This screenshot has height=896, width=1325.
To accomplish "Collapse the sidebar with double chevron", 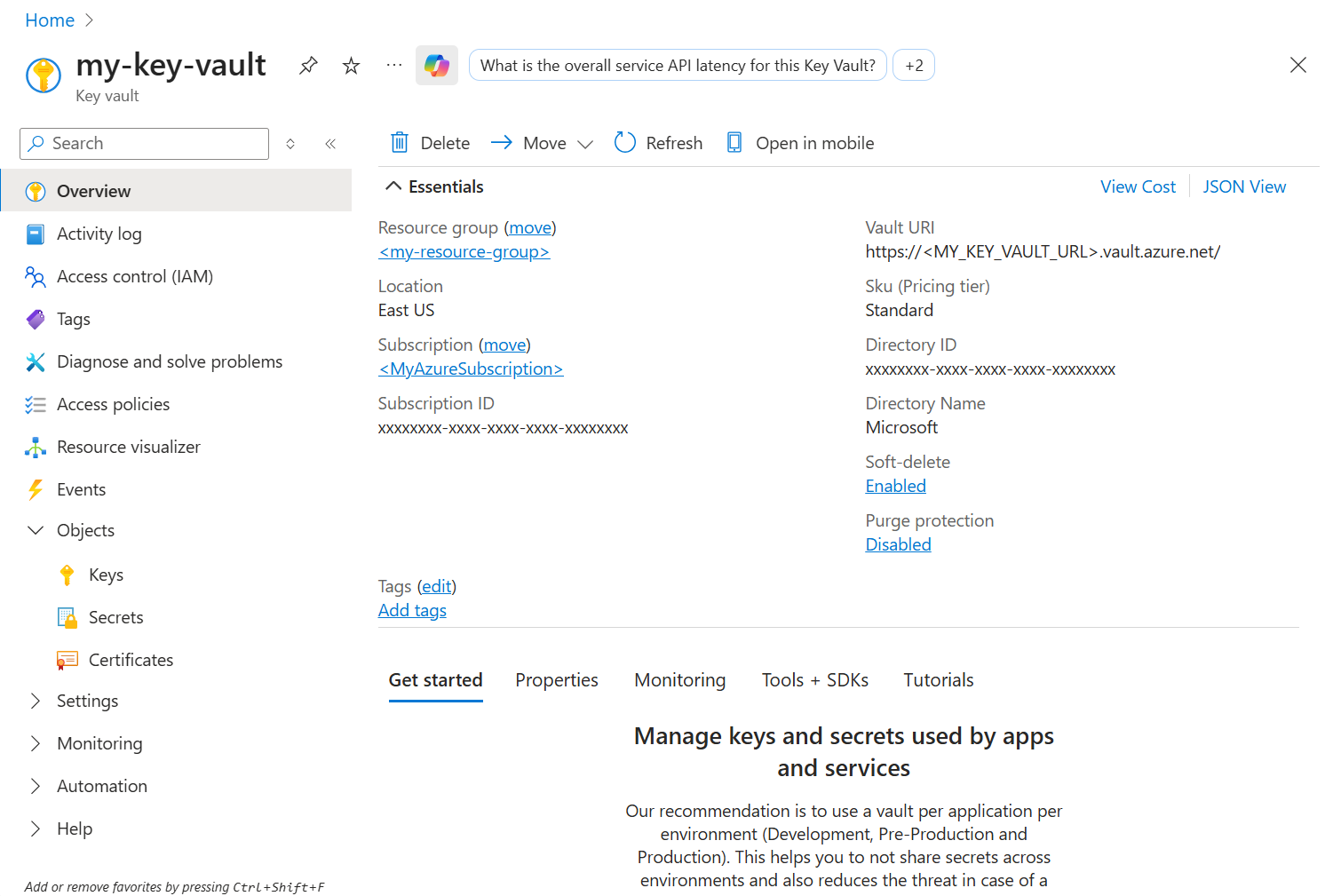I will tap(330, 144).
